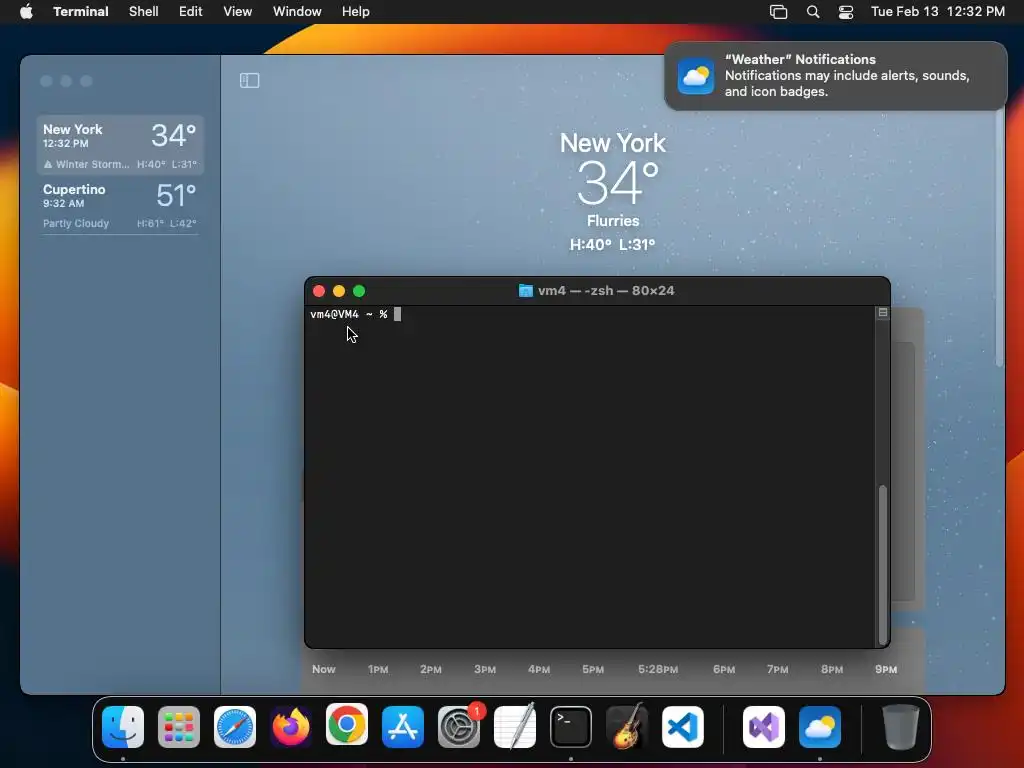Click the H:40° L:31° main text
The width and height of the screenshot is (1024, 768).
point(613,244)
